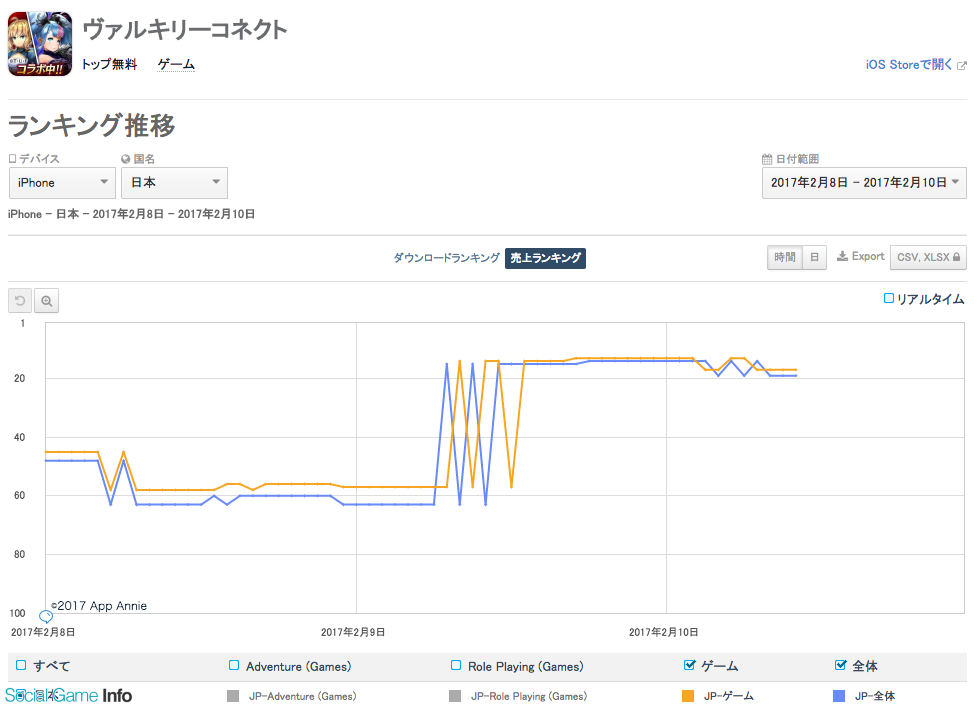This screenshot has height=708, width=977.
Task: Open iOS Storeで開く link
Action: [x=909, y=65]
